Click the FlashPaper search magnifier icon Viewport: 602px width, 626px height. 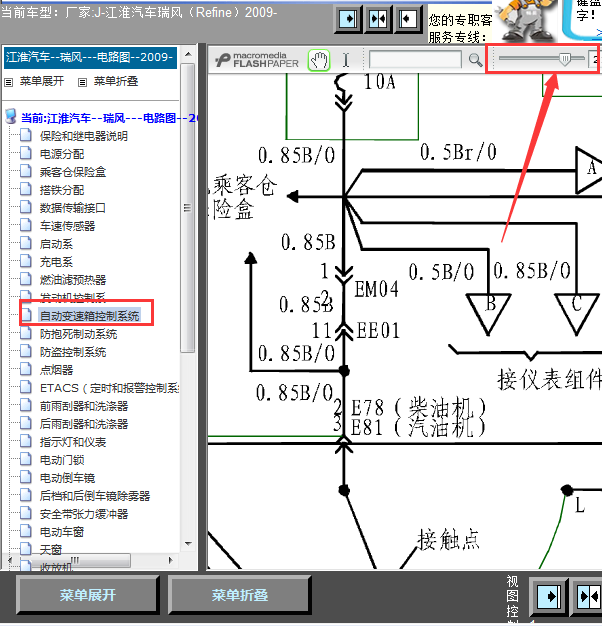point(475,60)
